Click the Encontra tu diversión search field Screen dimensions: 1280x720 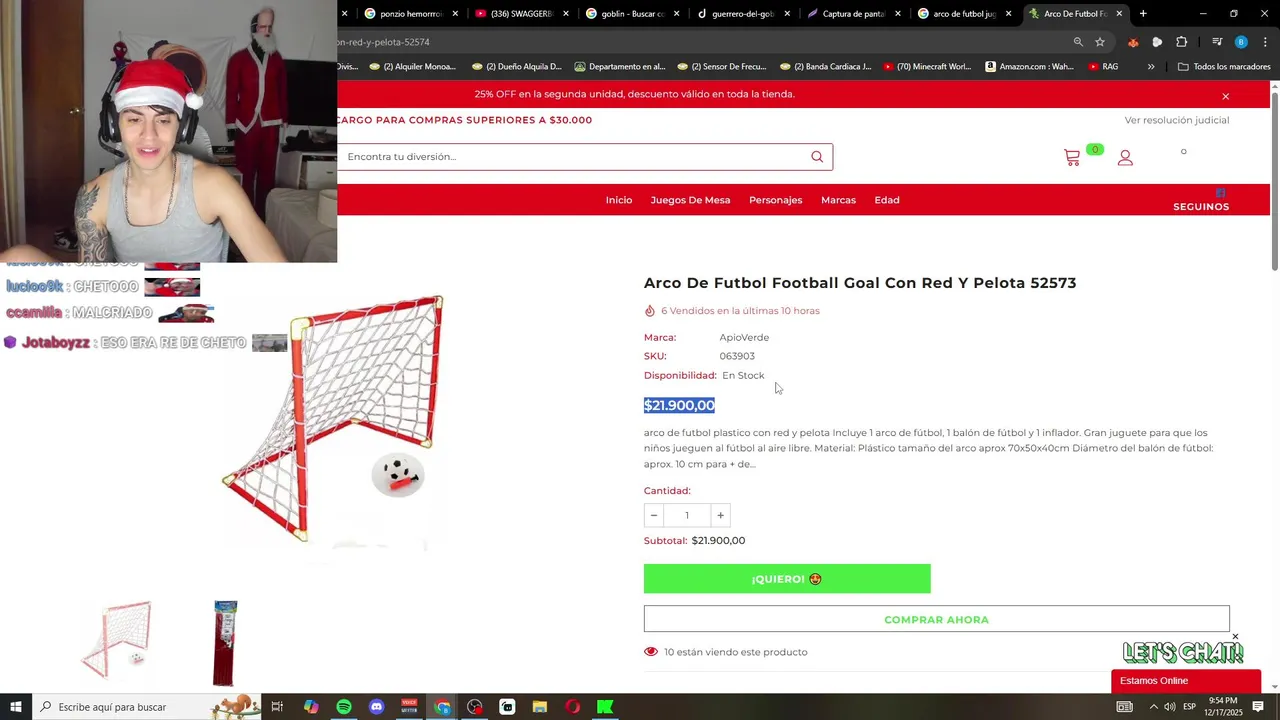575,156
